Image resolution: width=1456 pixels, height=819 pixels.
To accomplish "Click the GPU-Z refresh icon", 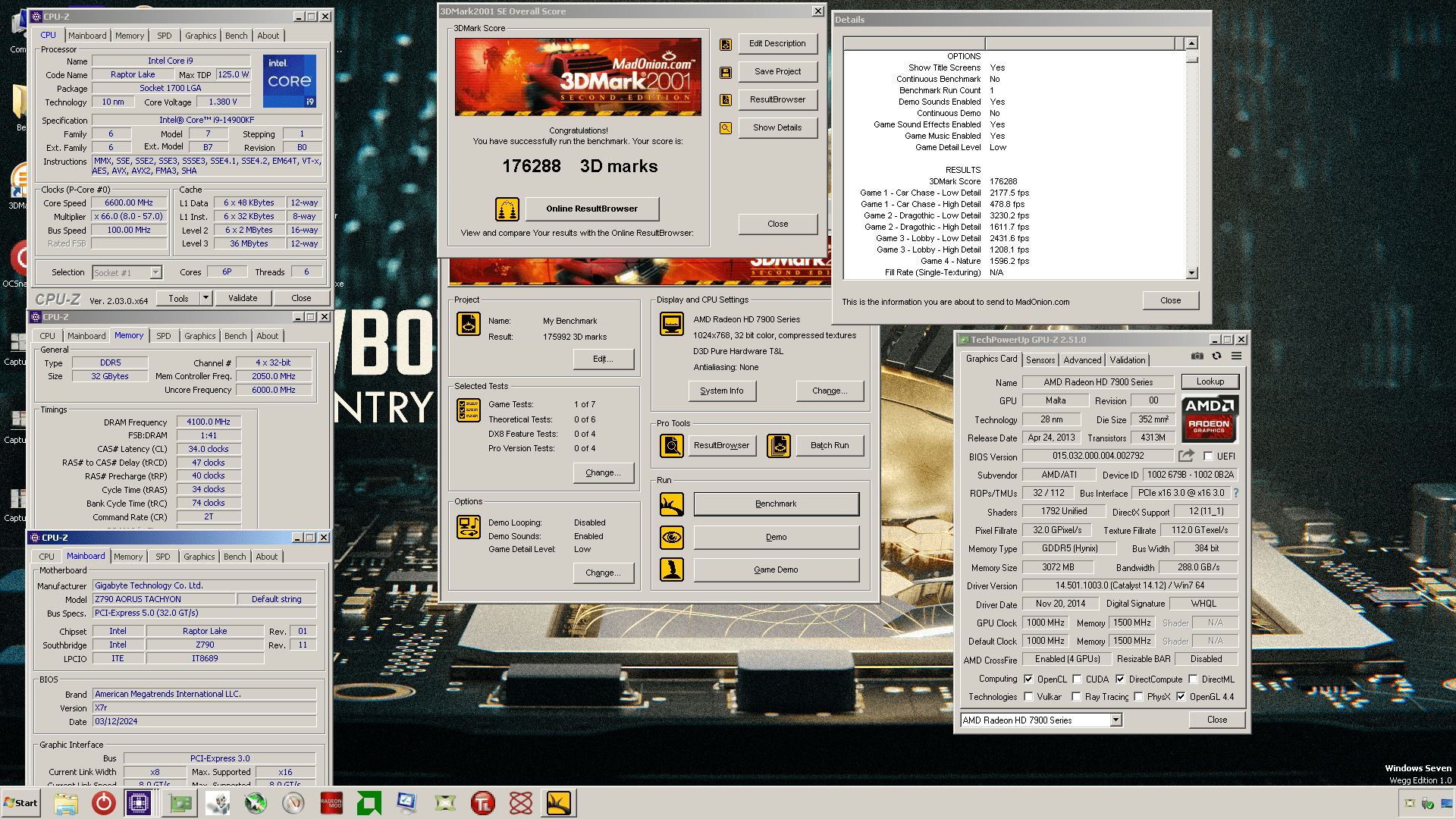I will [1216, 356].
